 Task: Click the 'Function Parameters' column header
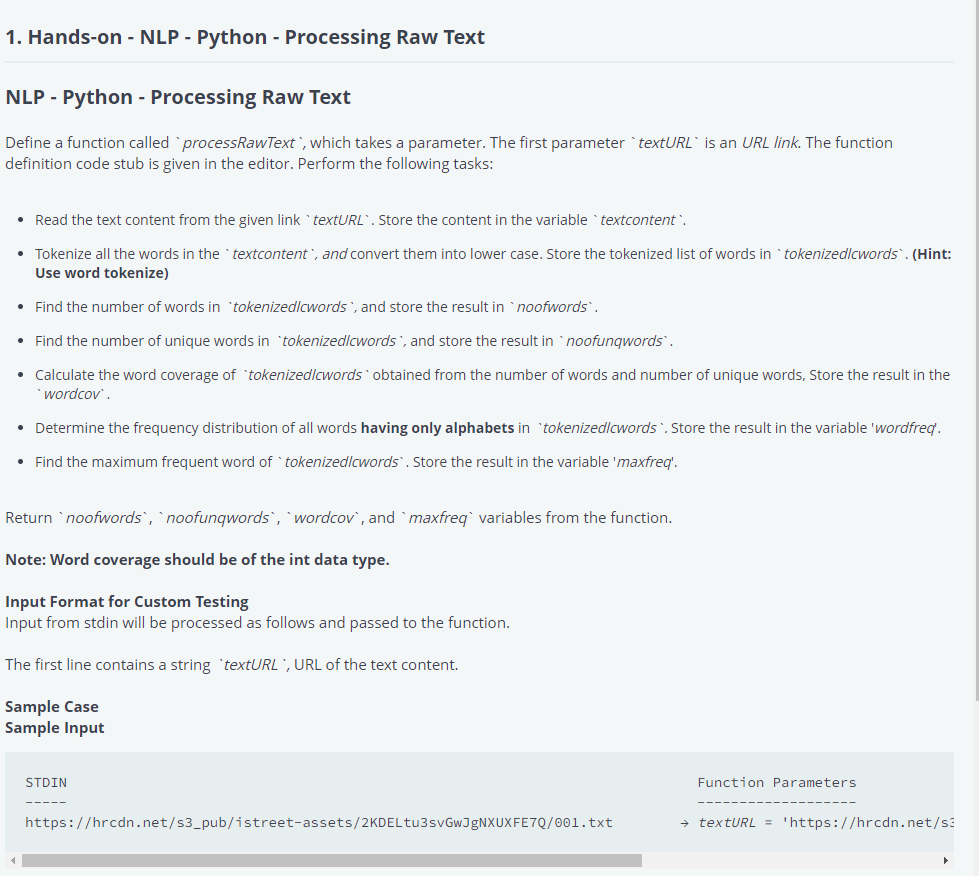pyautogui.click(x=778, y=782)
